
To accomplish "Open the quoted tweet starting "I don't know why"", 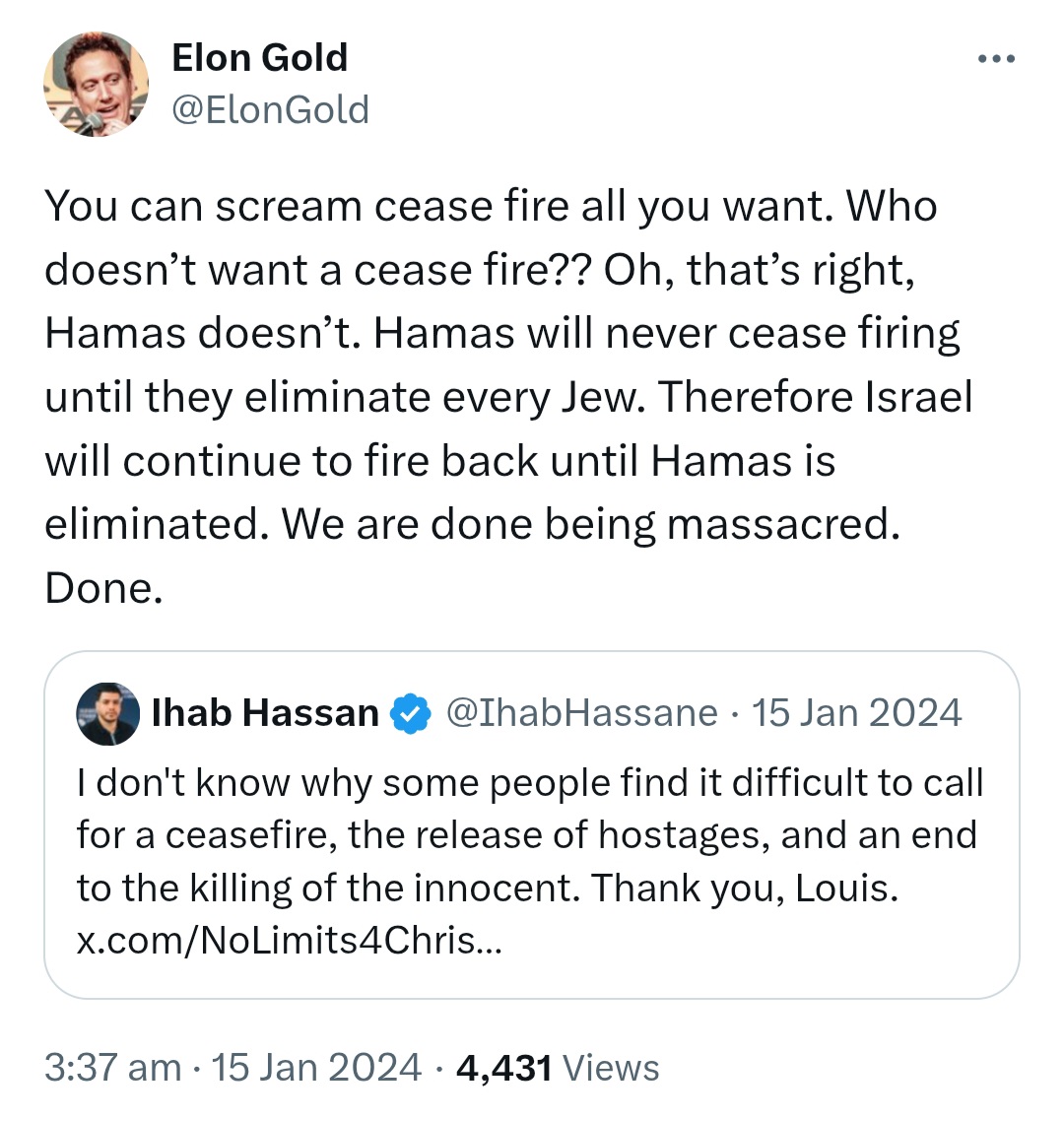I will click(x=532, y=824).
